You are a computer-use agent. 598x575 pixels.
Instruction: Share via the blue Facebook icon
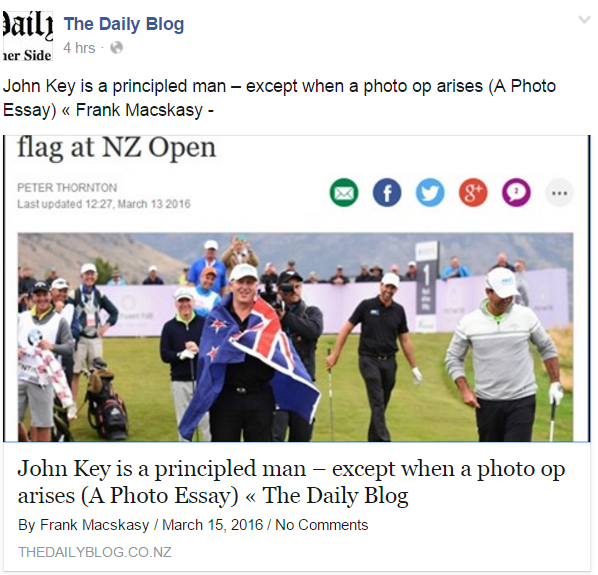(387, 193)
